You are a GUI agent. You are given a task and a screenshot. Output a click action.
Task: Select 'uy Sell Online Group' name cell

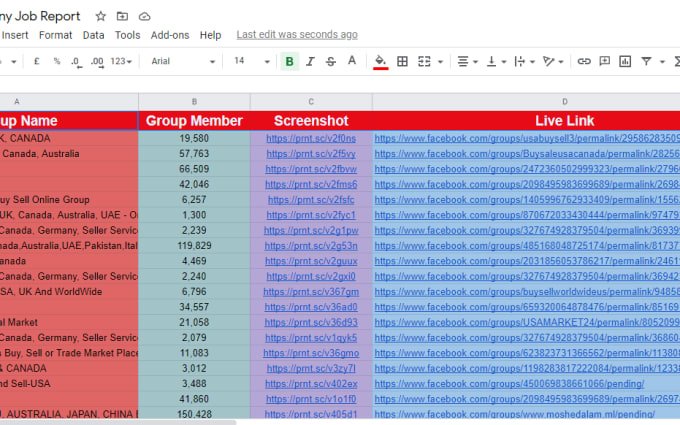coord(69,200)
